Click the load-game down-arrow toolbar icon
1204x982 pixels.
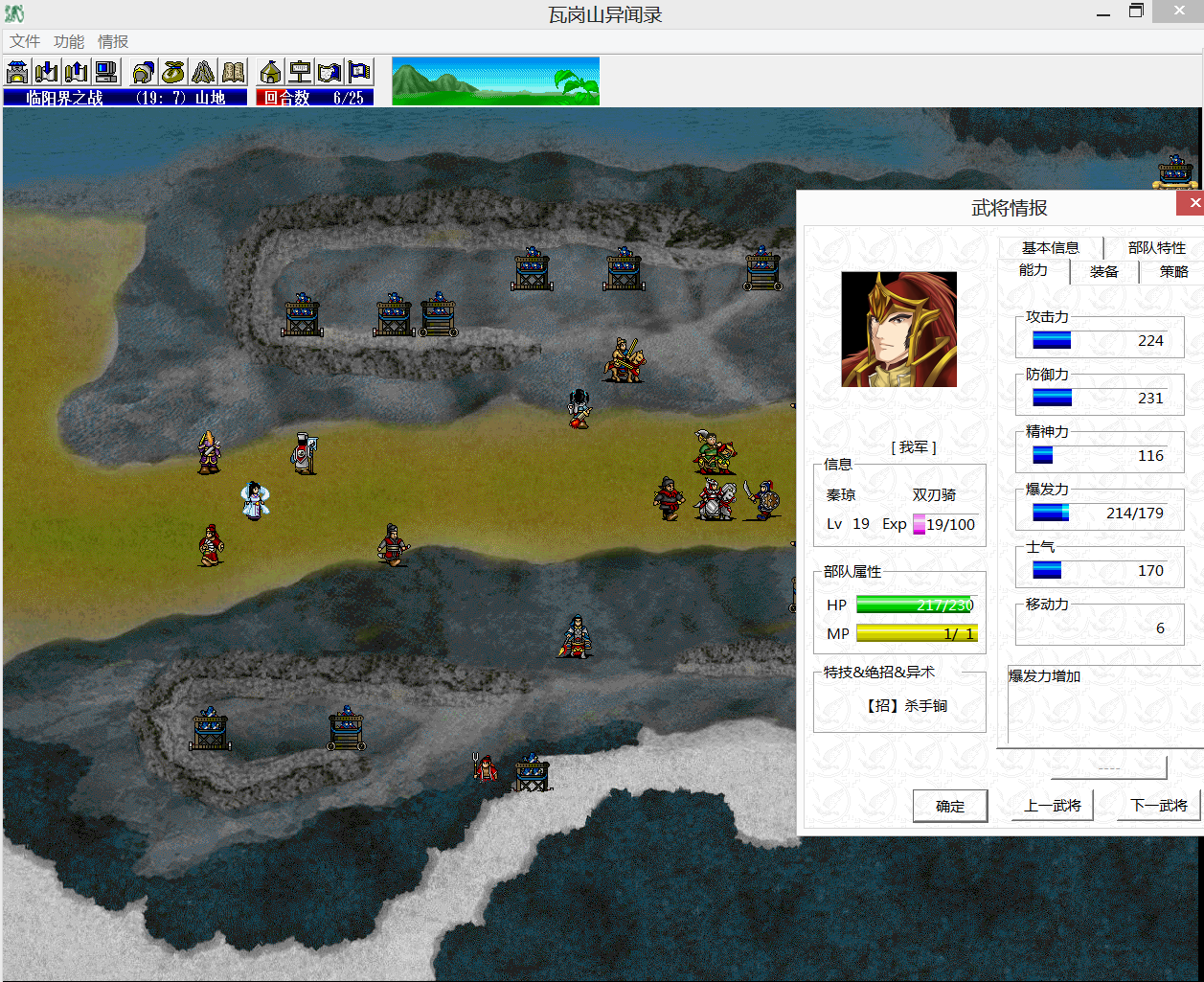(47, 72)
